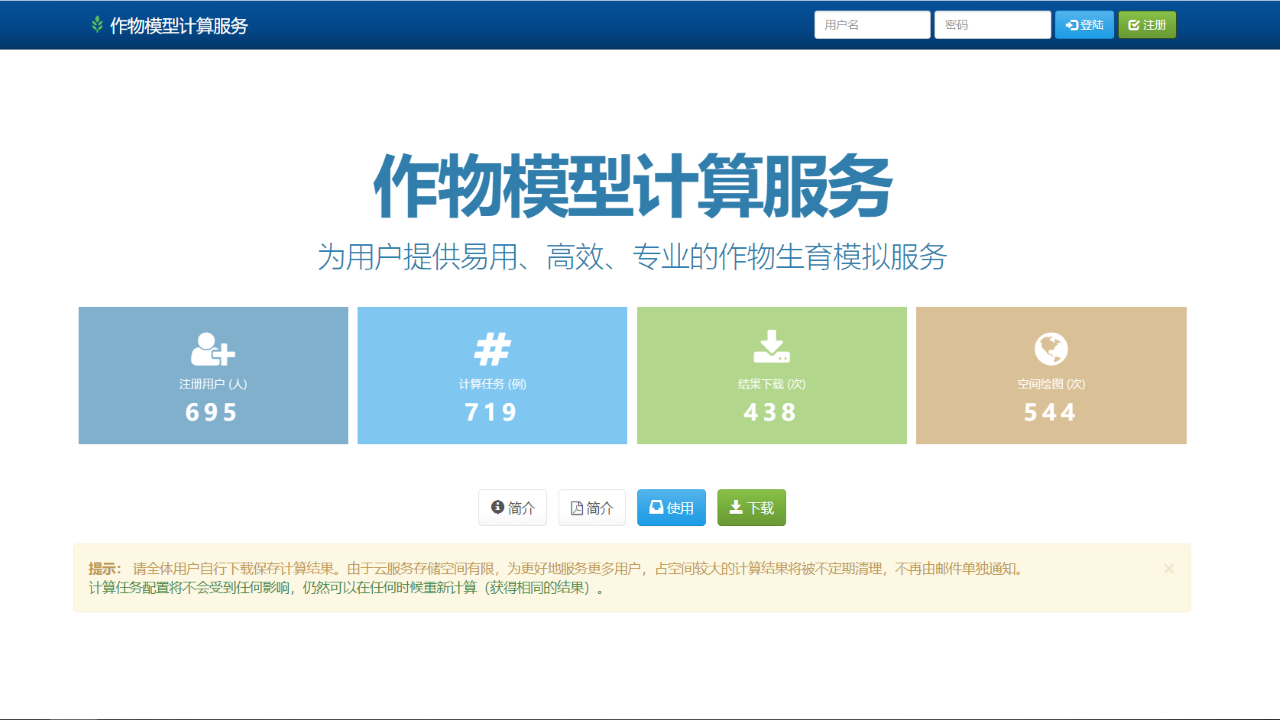Viewport: 1280px width, 720px height.
Task: Click the green leaf logo icon
Action: pyautogui.click(x=97, y=25)
